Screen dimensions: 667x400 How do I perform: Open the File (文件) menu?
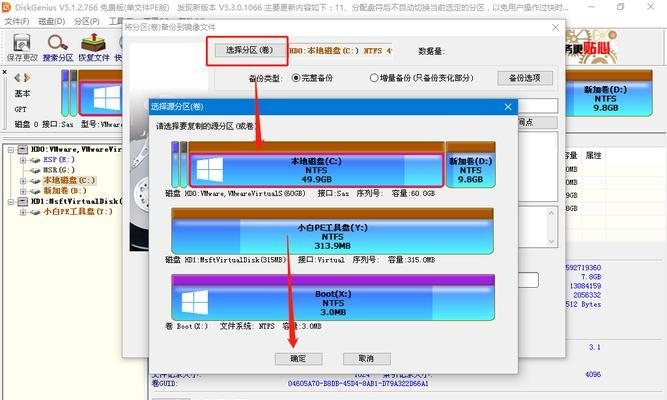pyautogui.click(x=17, y=21)
